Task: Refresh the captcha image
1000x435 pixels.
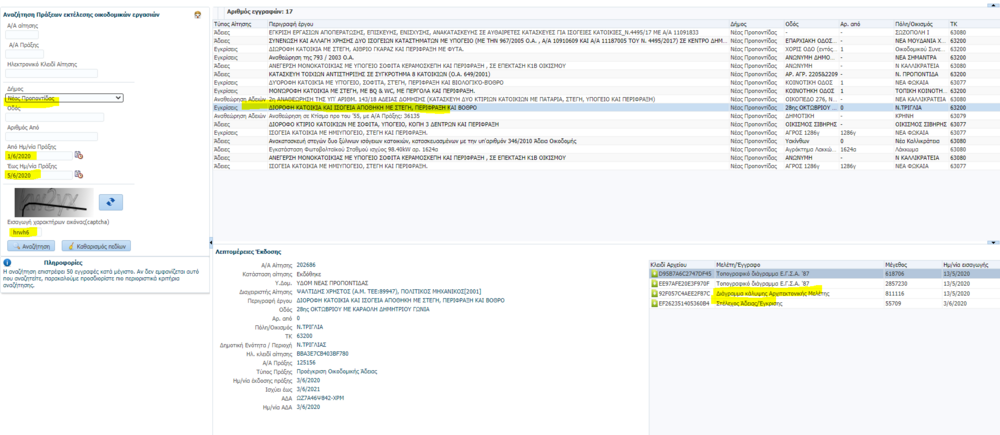Action: pos(112,202)
